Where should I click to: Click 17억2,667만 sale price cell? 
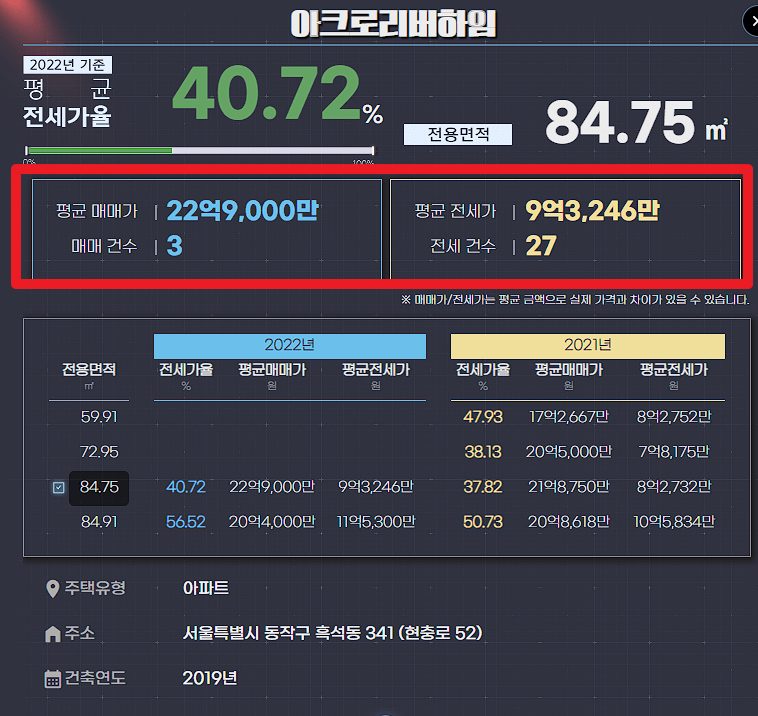[x=569, y=417]
